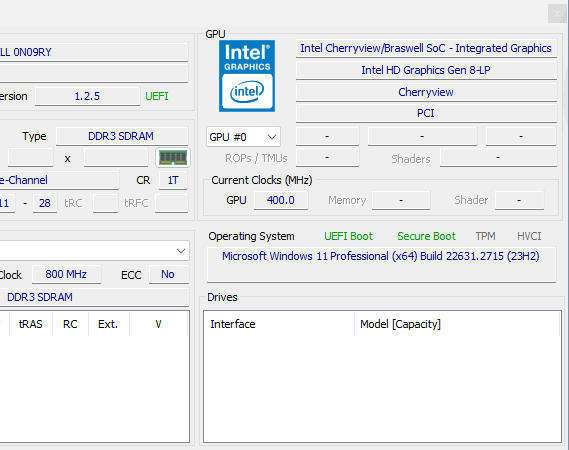Click the tRAS column header
This screenshot has width=569, height=450.
coord(30,324)
